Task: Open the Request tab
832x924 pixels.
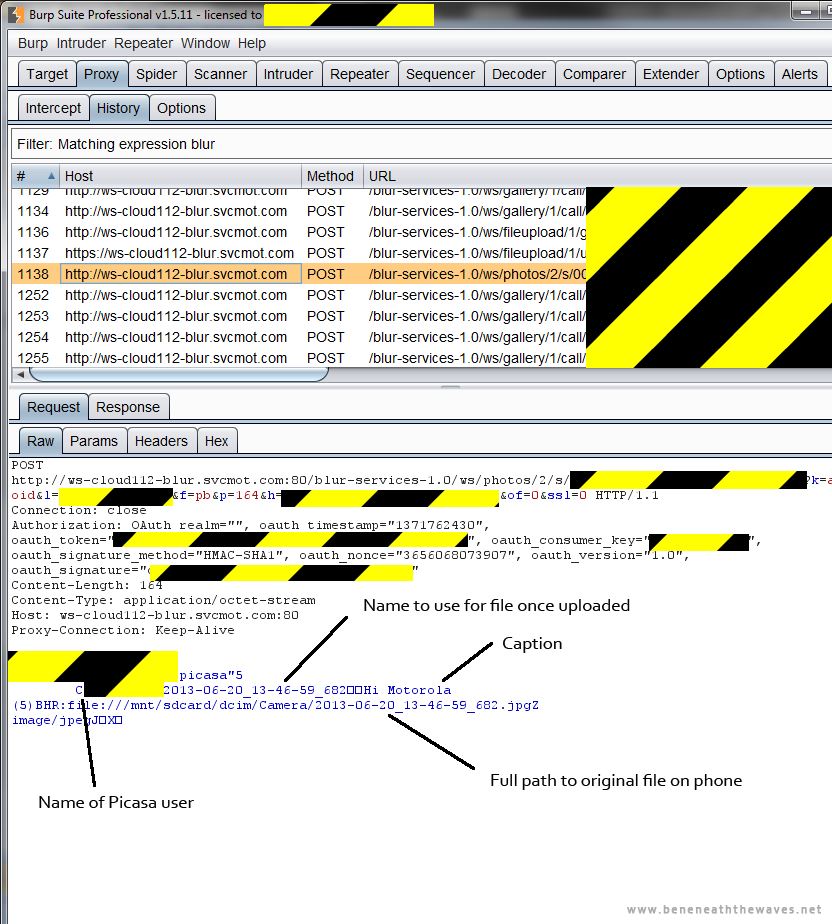Action: point(54,407)
